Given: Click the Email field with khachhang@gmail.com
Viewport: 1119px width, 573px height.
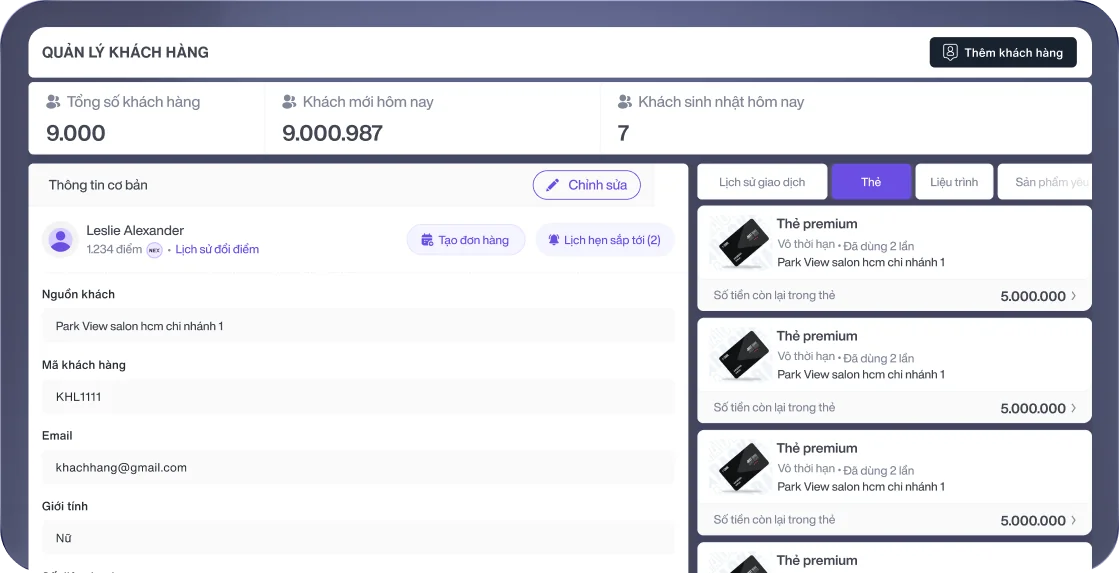Looking at the screenshot, I should (358, 467).
